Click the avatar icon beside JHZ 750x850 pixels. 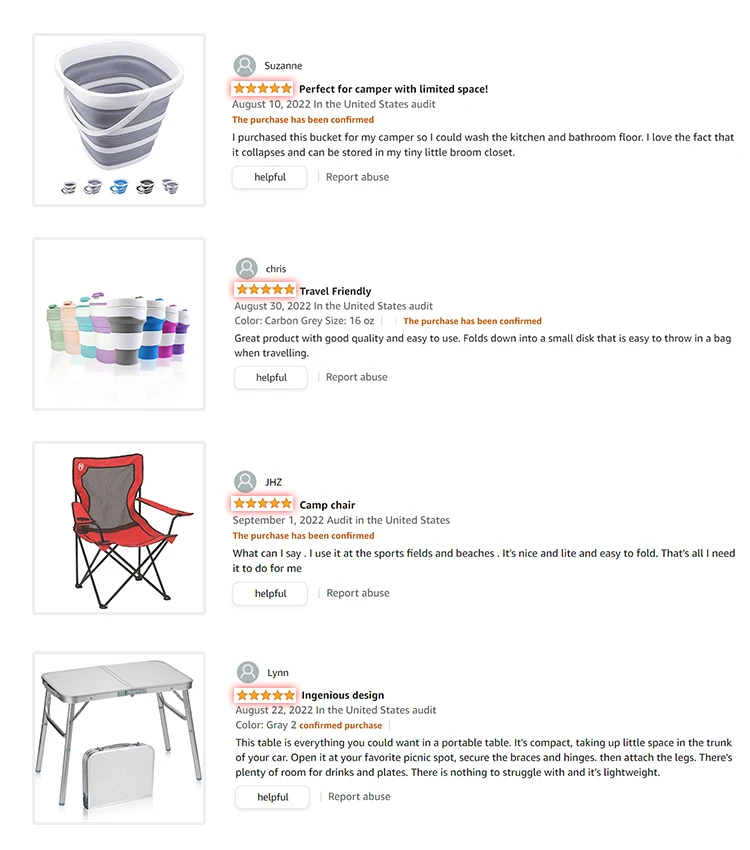click(245, 482)
